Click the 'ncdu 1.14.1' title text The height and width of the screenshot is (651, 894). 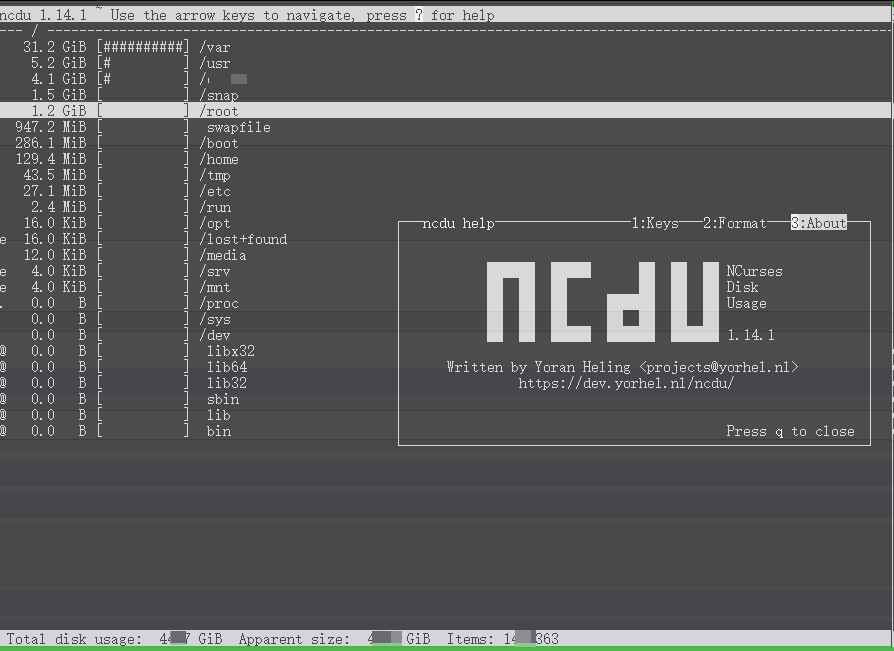(43, 15)
